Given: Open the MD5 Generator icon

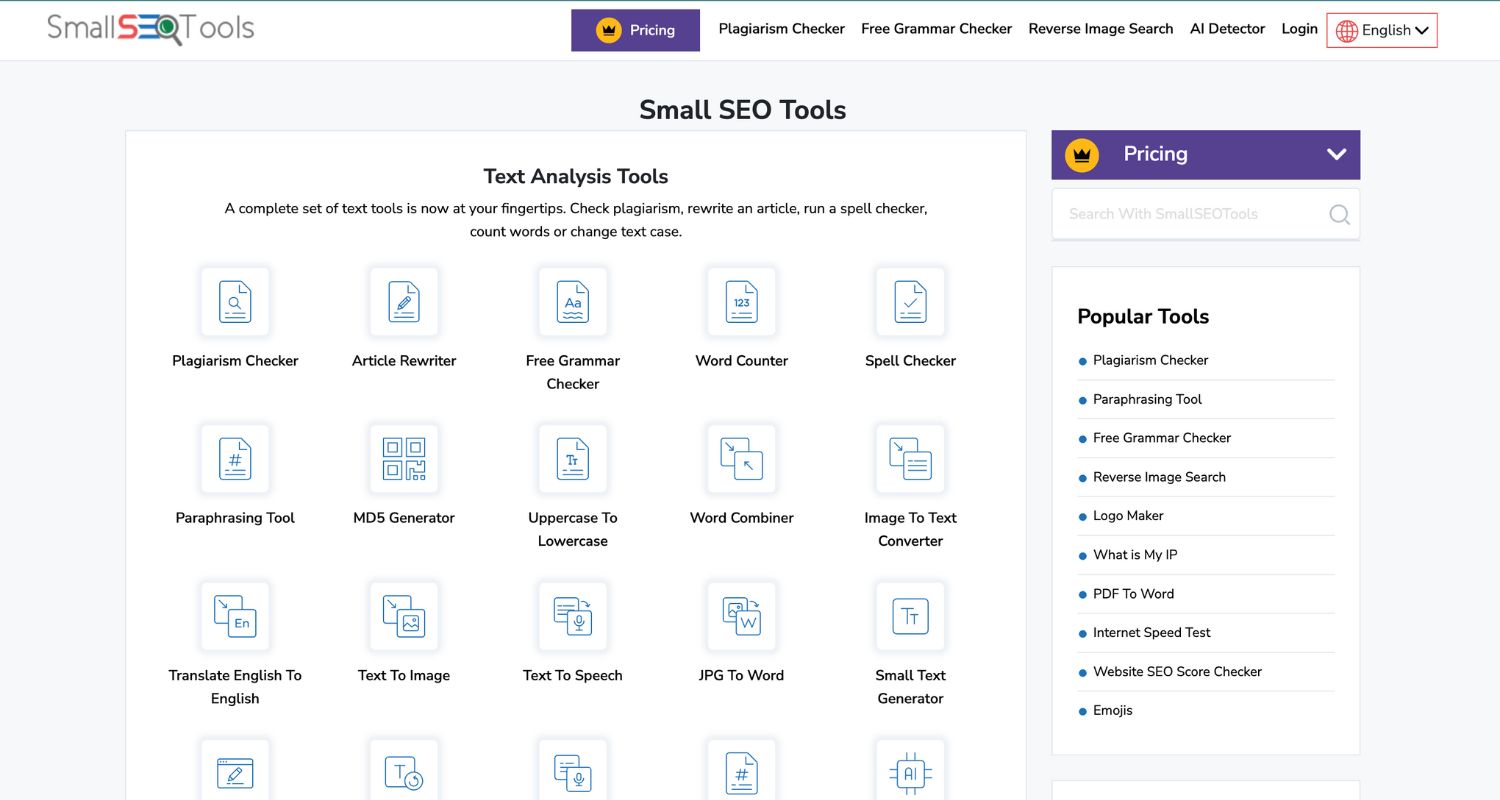Looking at the screenshot, I should tap(404, 459).
